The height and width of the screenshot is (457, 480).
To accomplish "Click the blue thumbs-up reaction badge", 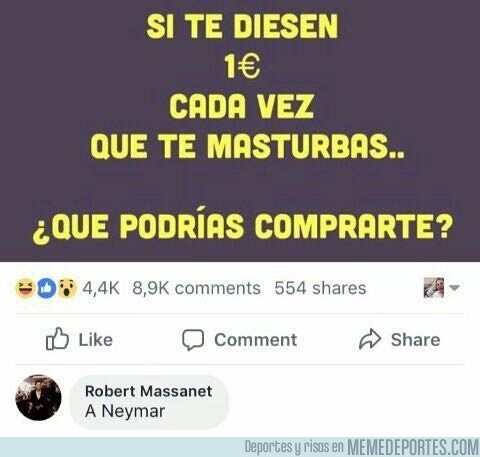I will point(46,288).
